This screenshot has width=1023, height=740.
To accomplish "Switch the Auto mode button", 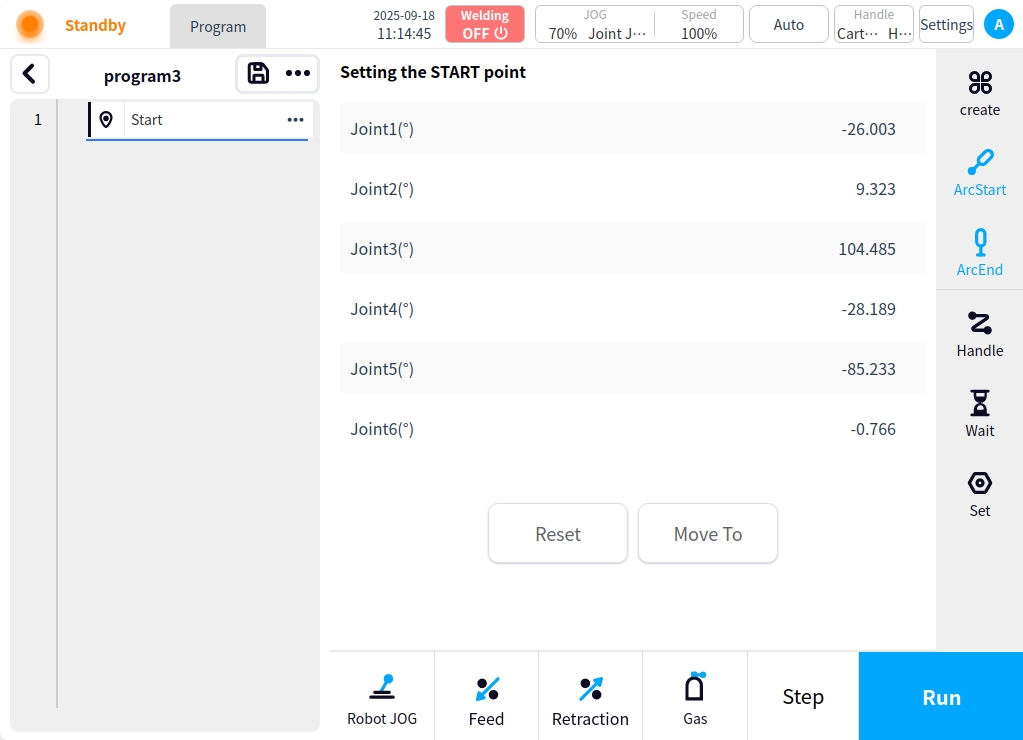I will 788,24.
